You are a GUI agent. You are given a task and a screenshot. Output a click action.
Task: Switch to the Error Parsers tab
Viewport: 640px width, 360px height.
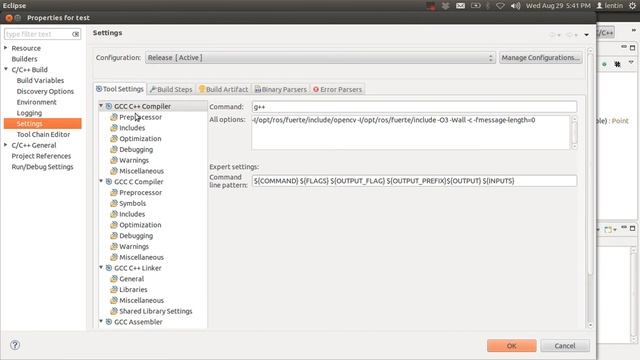tap(338, 89)
